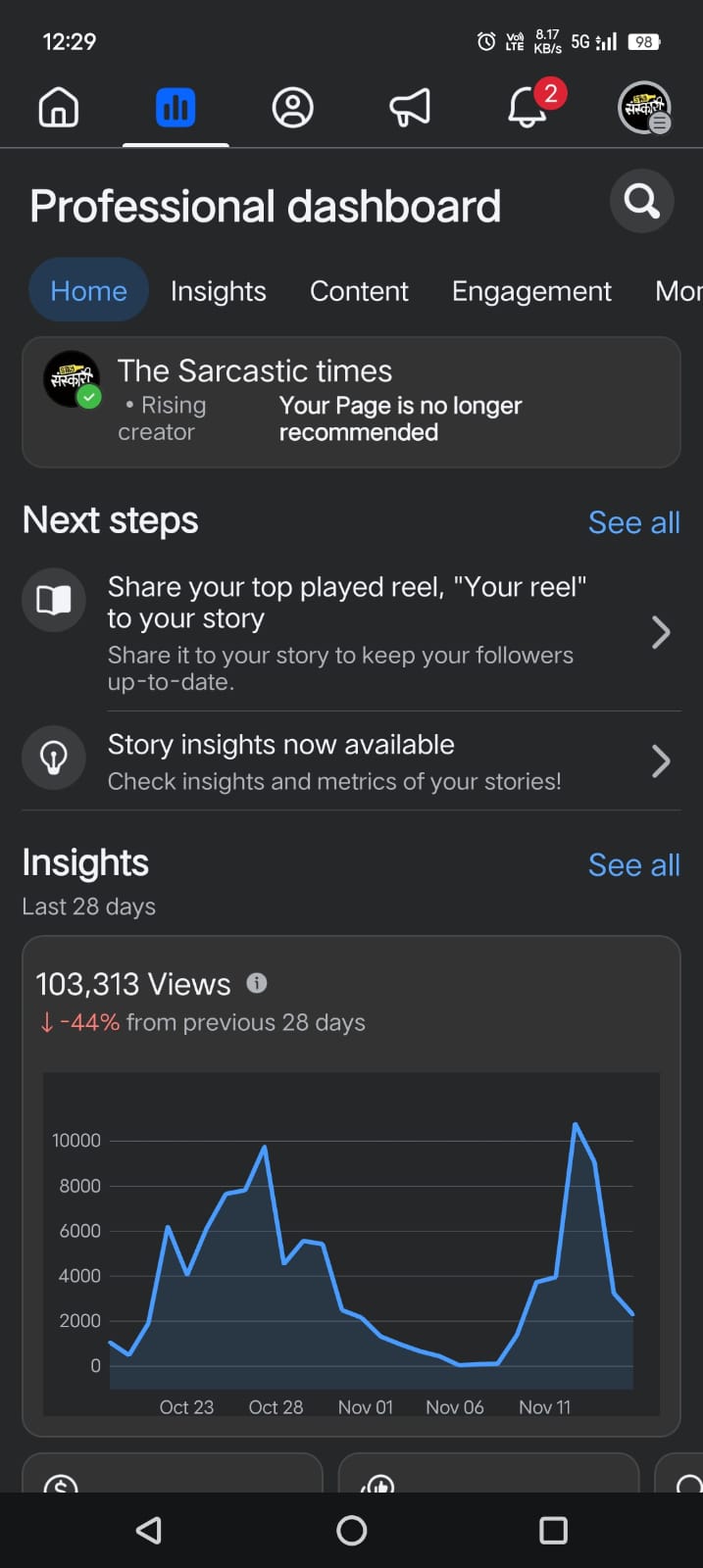See all Insights
Image resolution: width=703 pixels, height=1568 pixels.
pyautogui.click(x=633, y=865)
